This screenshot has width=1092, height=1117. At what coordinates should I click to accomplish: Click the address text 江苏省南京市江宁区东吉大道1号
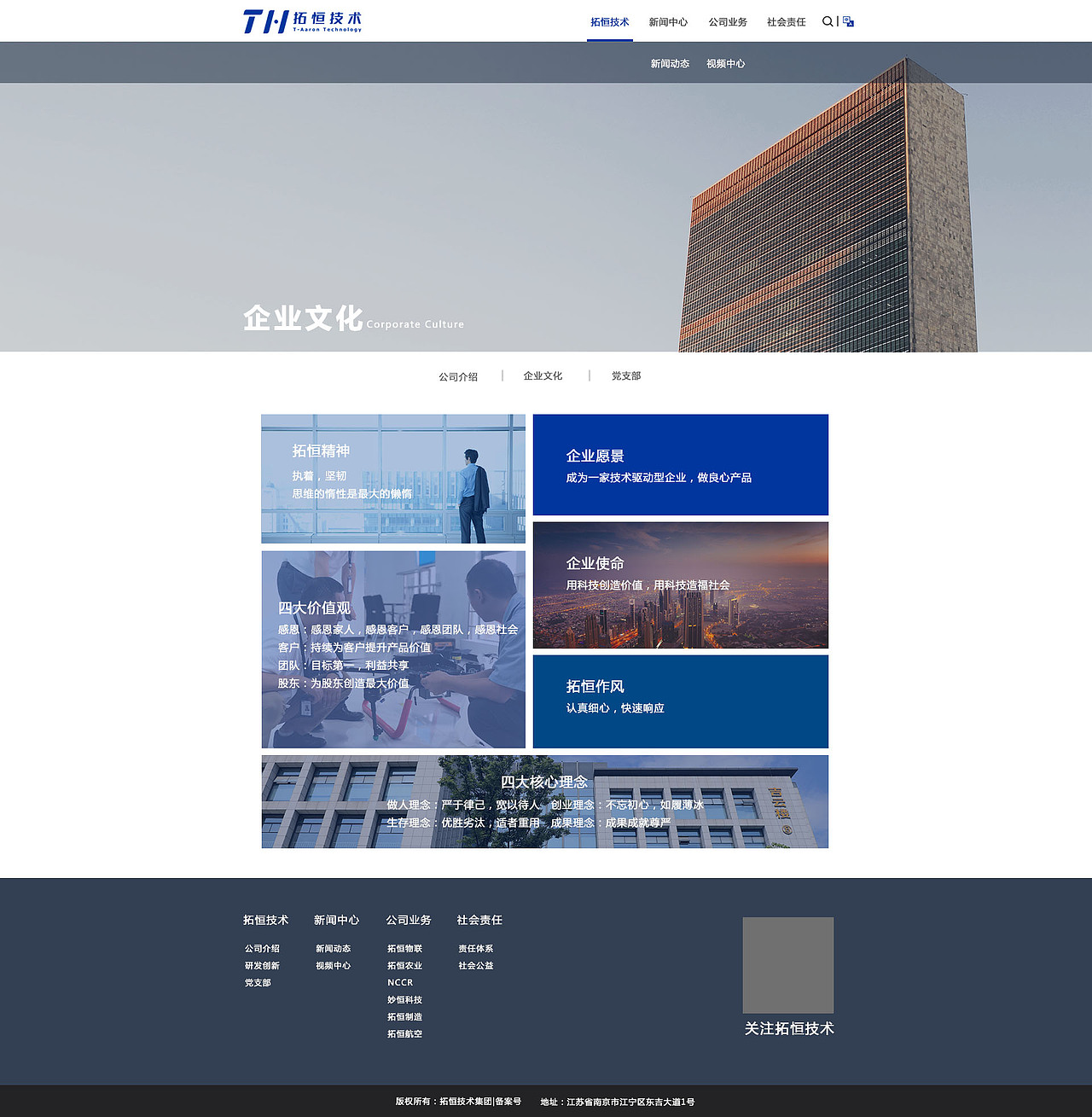pos(630,1102)
